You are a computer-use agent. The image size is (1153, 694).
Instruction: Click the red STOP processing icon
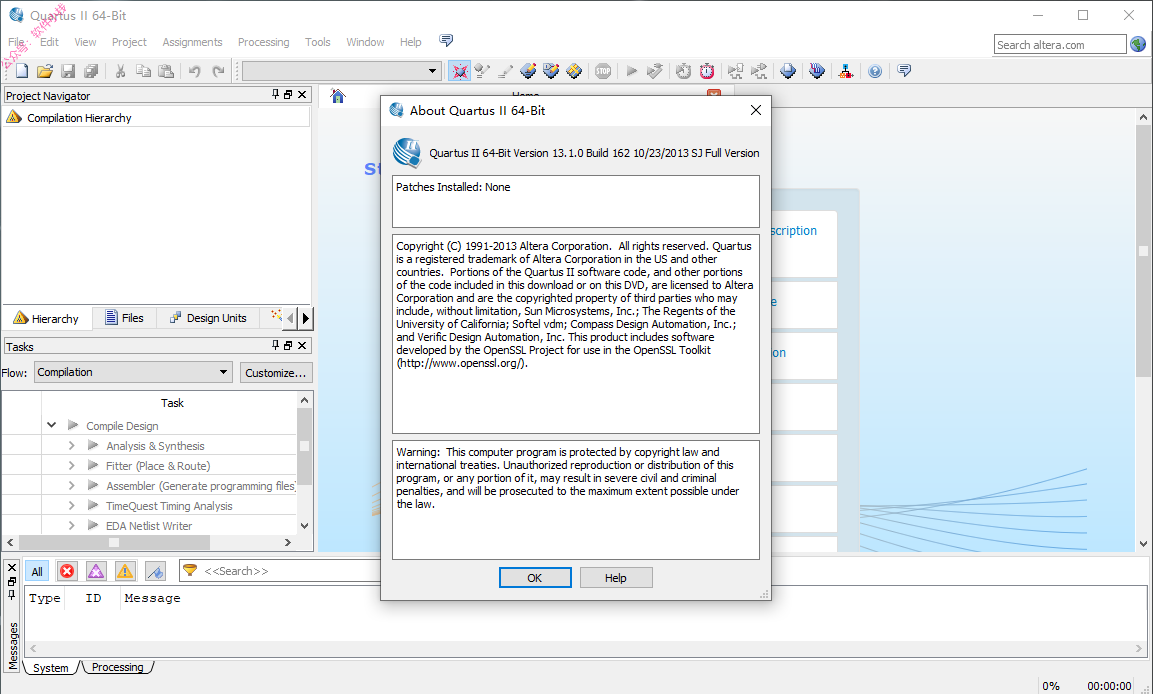tap(603, 71)
